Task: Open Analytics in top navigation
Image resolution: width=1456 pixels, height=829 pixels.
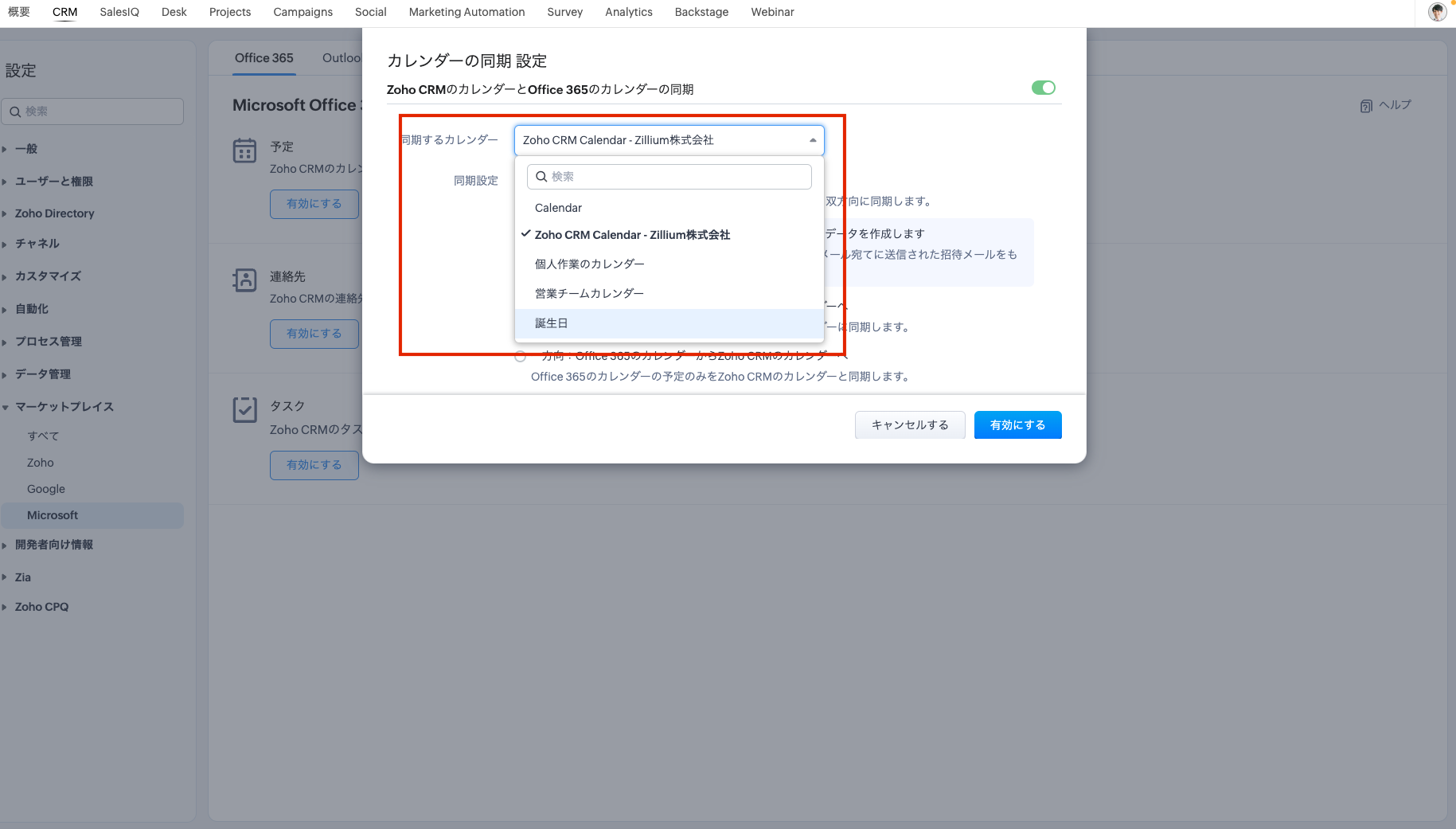Action: (x=629, y=12)
